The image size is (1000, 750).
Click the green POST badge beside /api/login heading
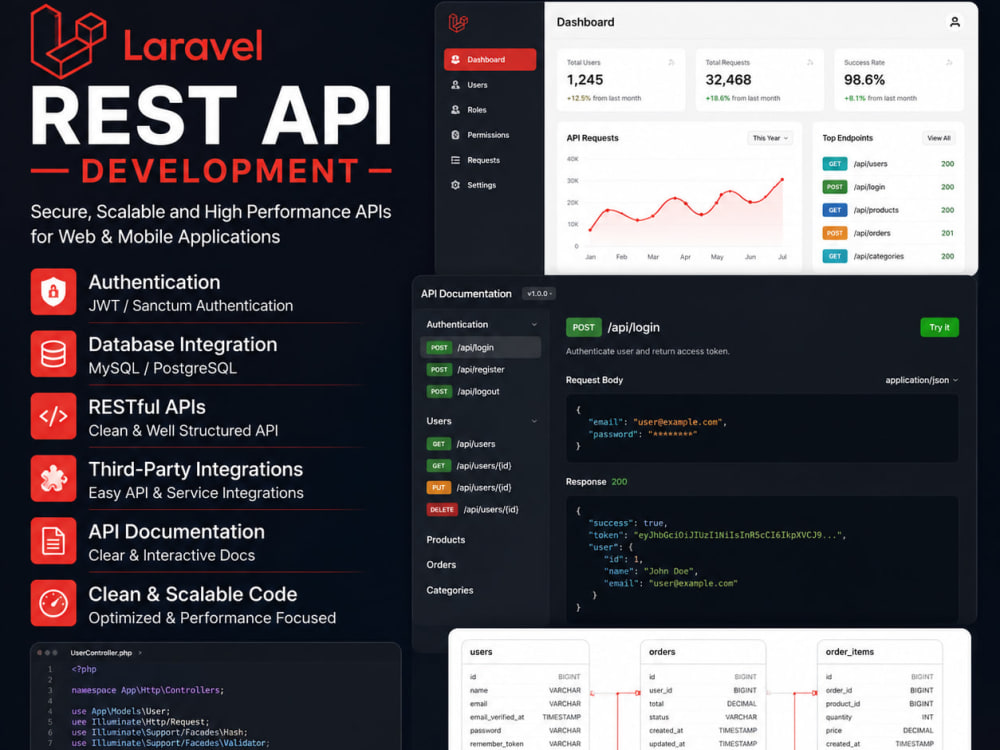tap(584, 327)
